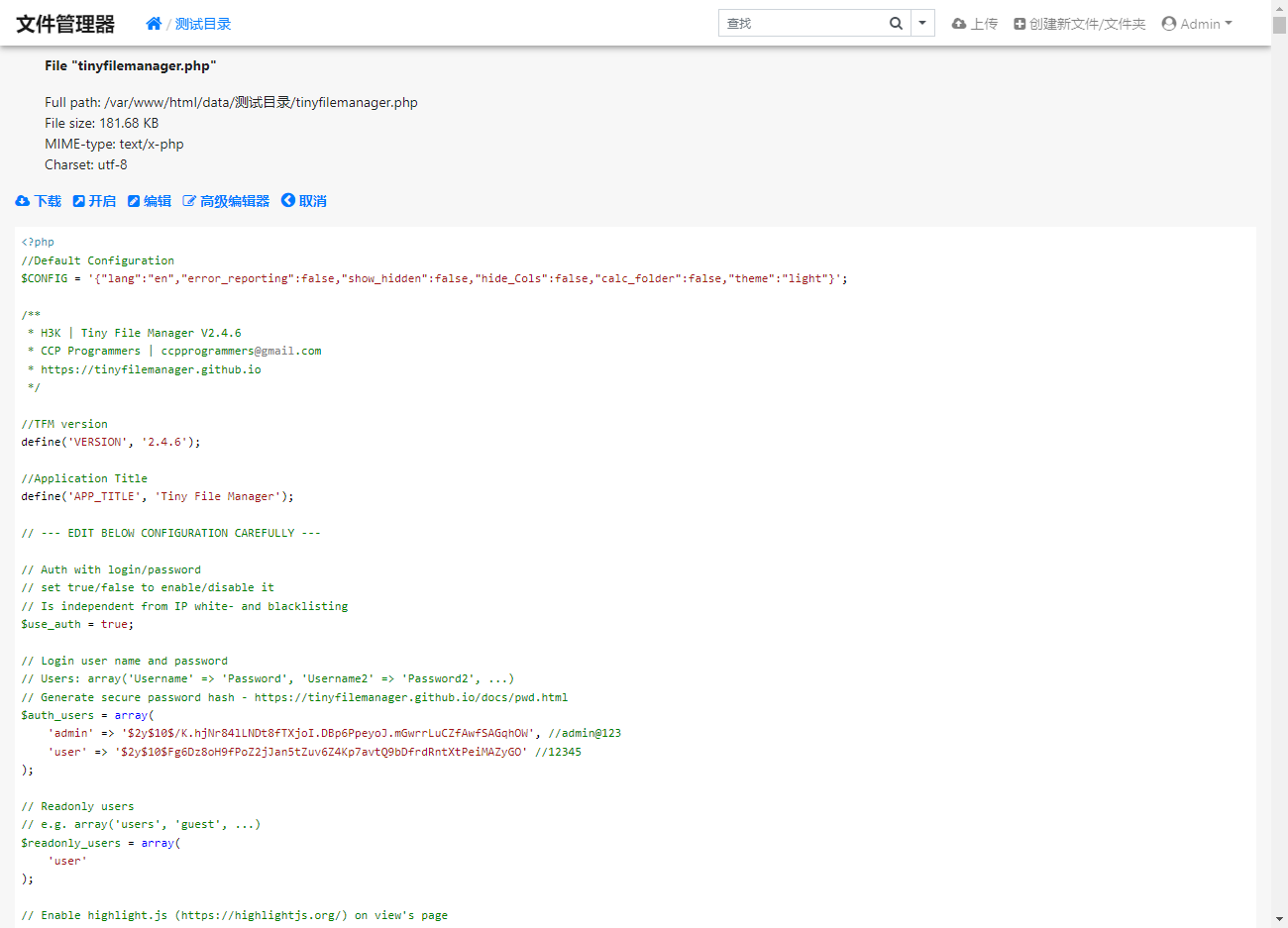Download file via 下载 link

(39, 201)
